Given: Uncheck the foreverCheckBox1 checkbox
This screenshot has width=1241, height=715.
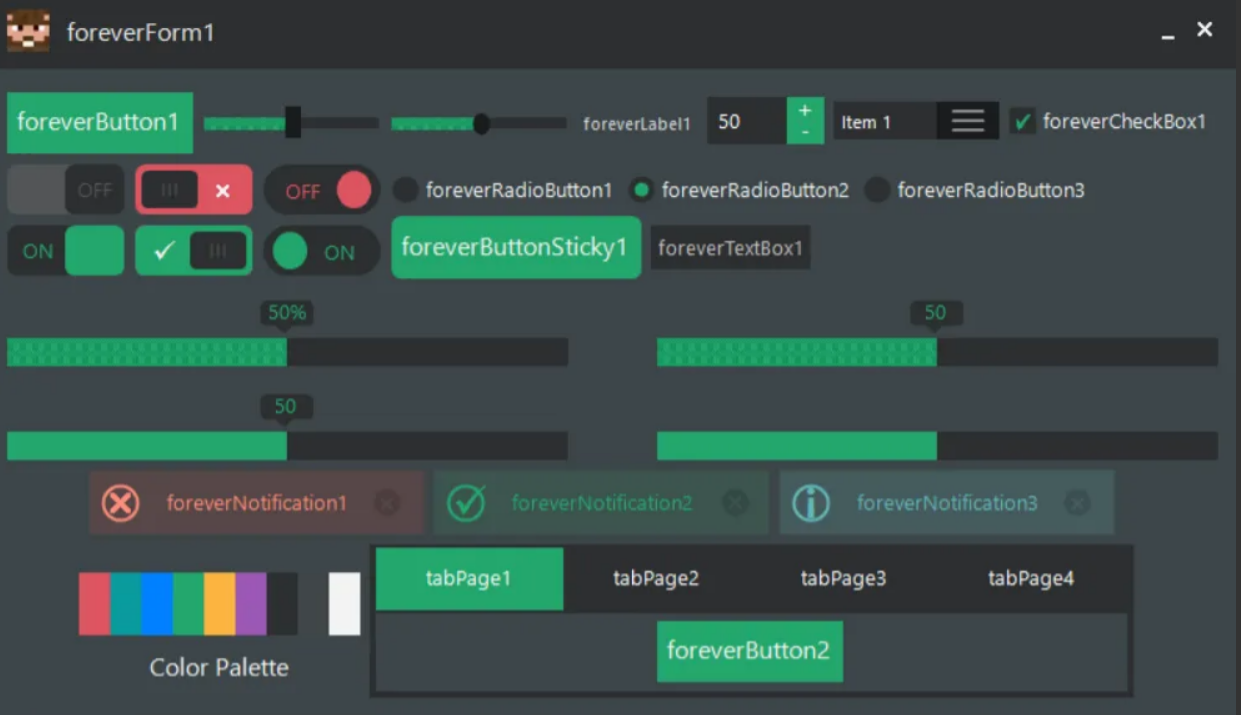Looking at the screenshot, I should click(x=1023, y=122).
